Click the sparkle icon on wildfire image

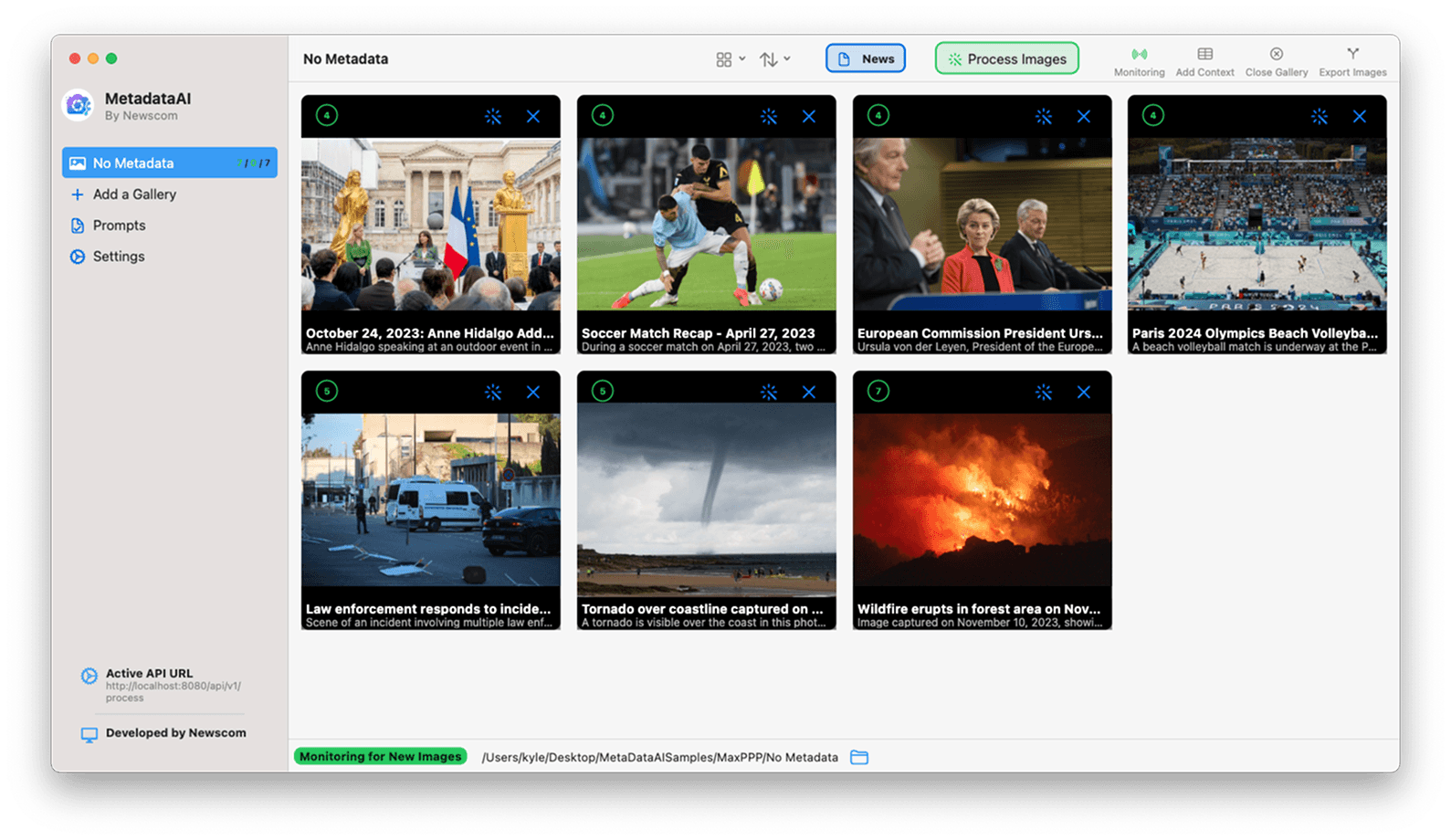coord(1044,393)
